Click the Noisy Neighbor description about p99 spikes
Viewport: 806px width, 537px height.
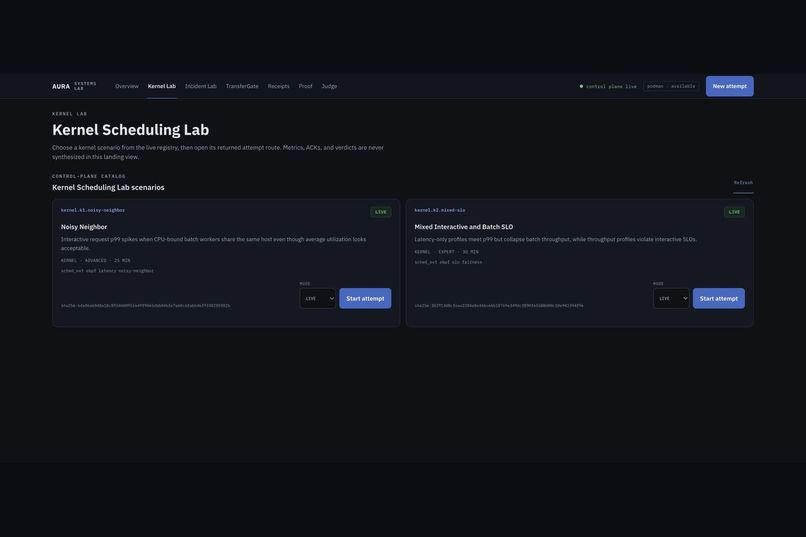pyautogui.click(x=214, y=244)
